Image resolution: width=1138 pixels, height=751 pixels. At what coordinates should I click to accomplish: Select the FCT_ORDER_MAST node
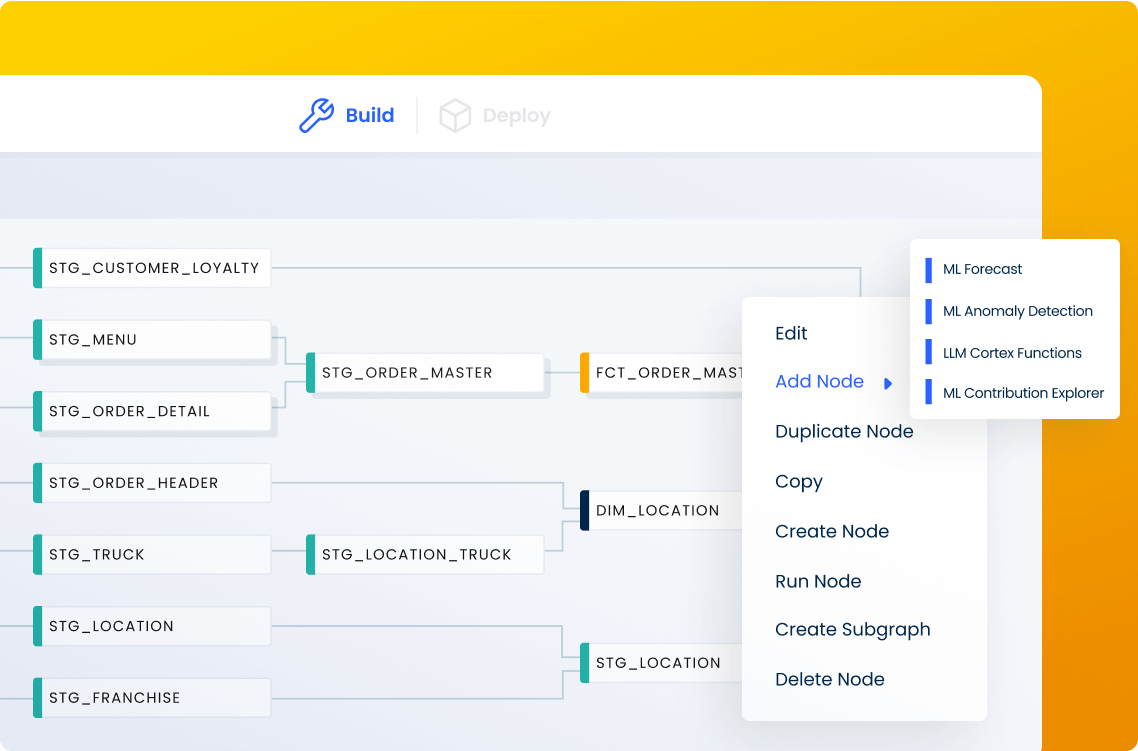pyautogui.click(x=661, y=373)
